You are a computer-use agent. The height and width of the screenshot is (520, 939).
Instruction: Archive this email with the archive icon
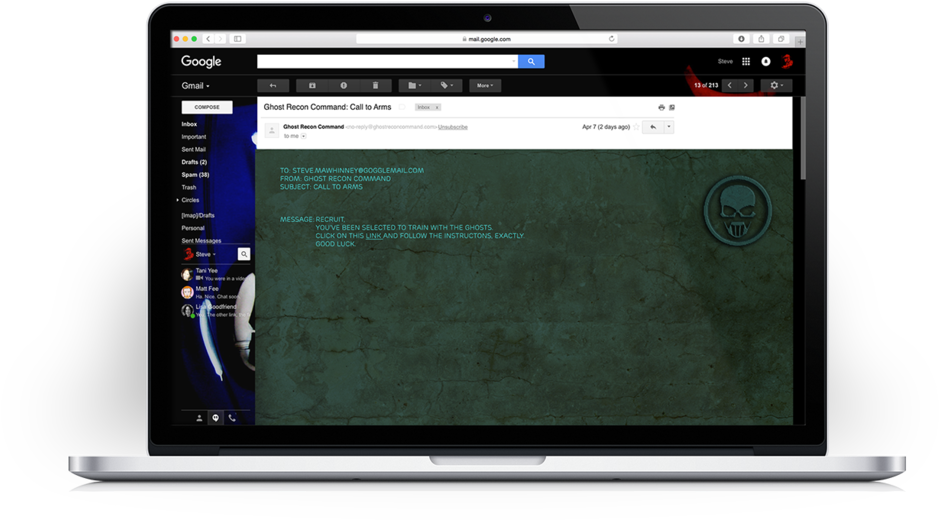[312, 86]
